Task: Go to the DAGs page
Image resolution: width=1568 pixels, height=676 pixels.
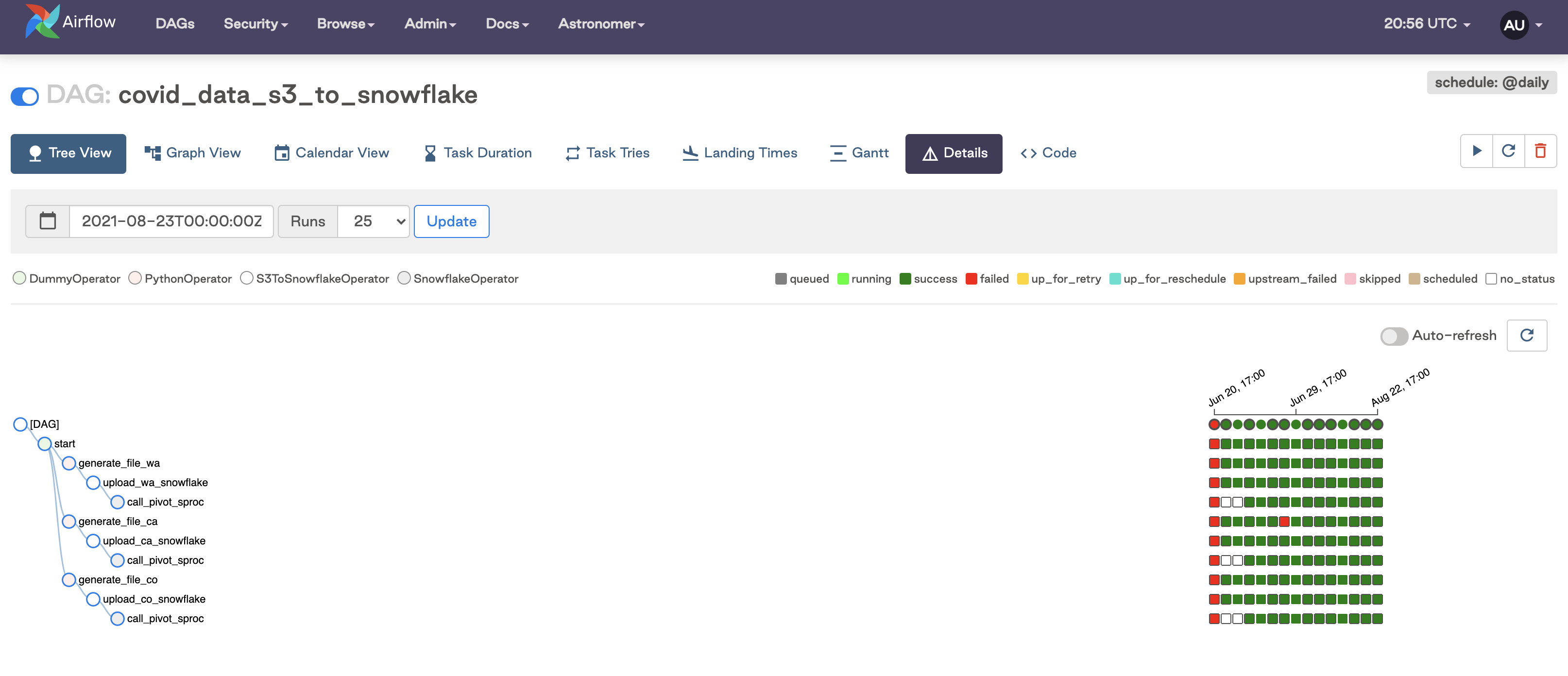Action: point(175,24)
